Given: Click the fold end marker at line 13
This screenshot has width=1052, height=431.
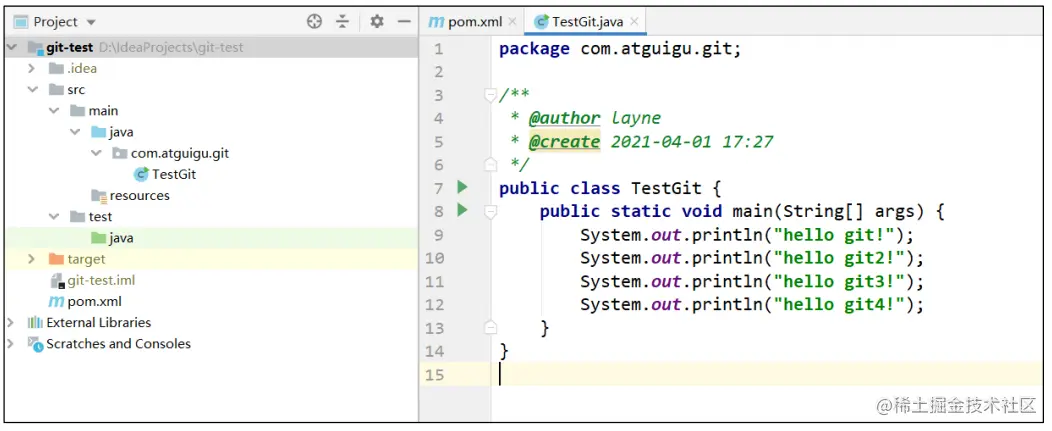Looking at the screenshot, I should [490, 328].
